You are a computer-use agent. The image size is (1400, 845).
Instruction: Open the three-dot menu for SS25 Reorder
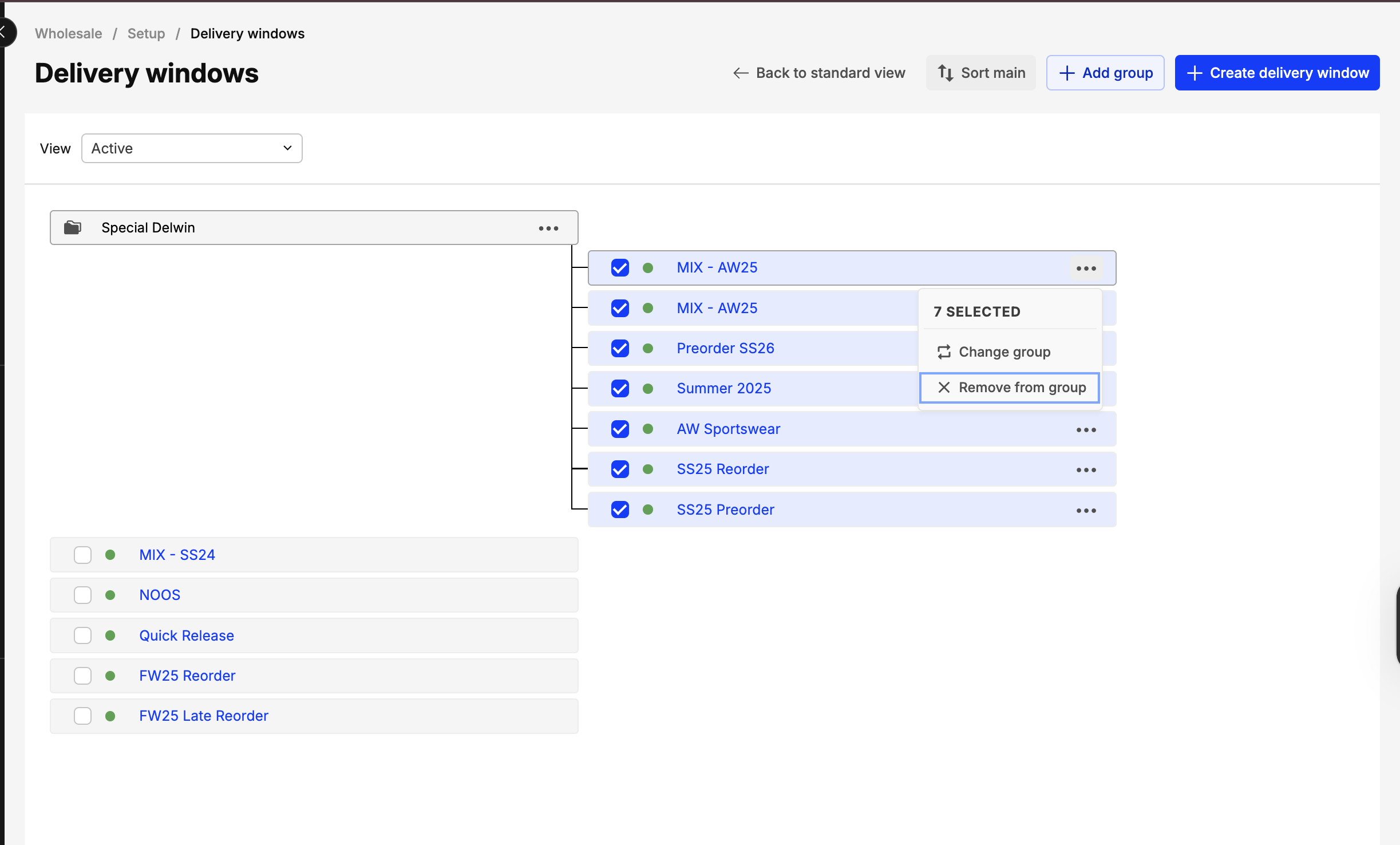click(1086, 470)
